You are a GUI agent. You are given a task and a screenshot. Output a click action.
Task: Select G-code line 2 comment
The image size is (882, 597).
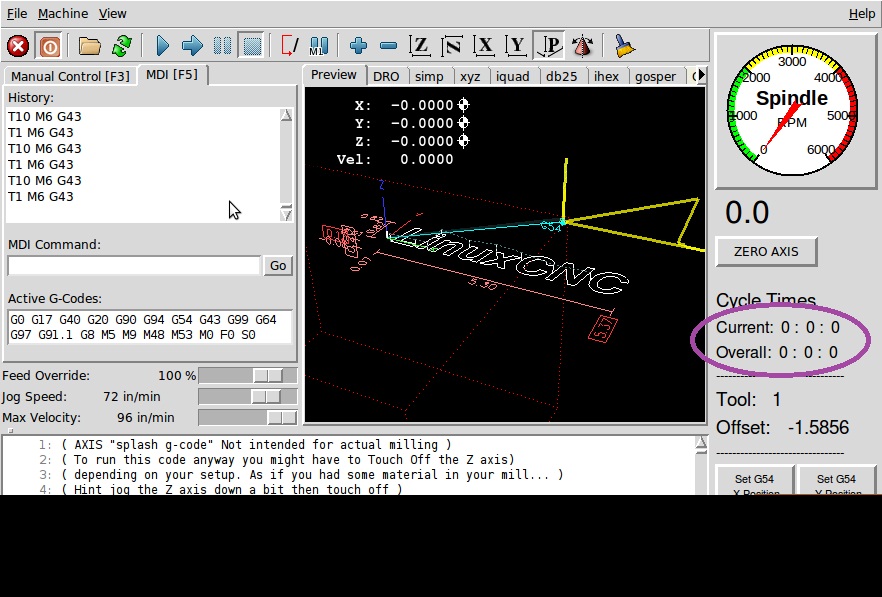coord(288,460)
